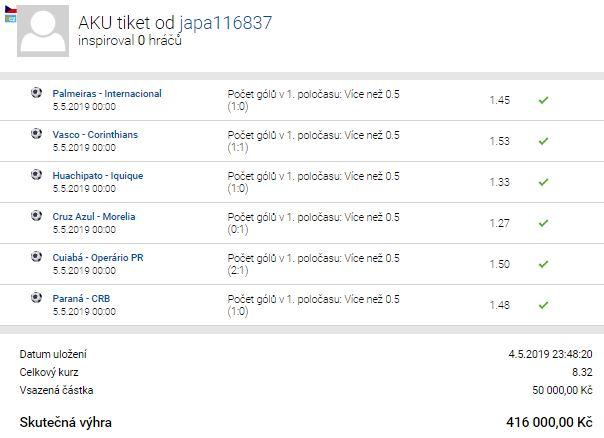Open the japa116837 user profile link
The image size is (604, 438).
[x=226, y=23]
